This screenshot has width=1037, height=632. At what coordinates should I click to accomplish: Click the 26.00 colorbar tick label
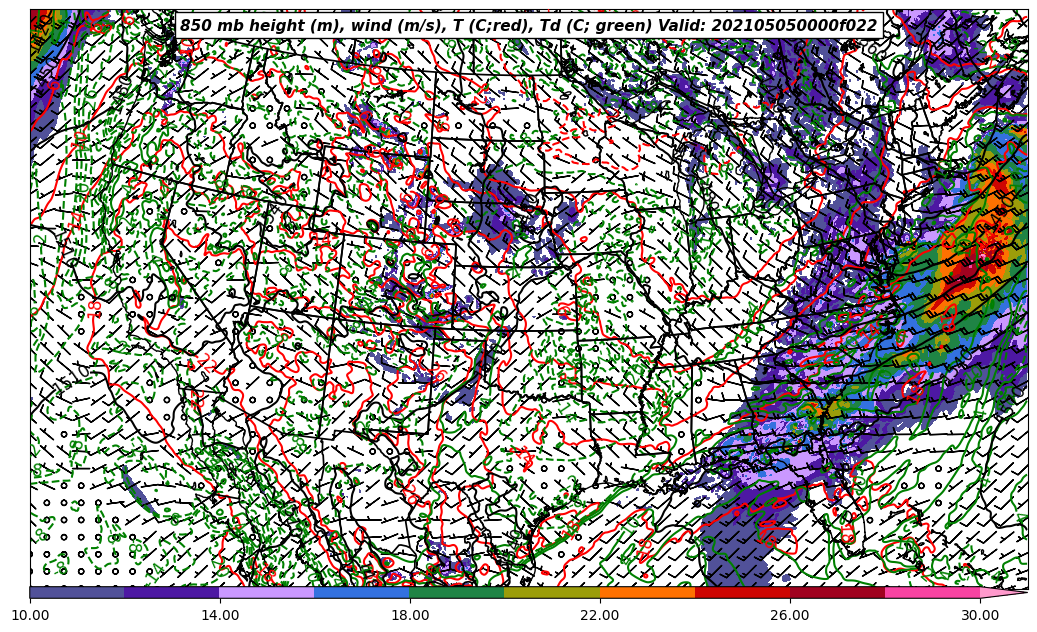(790, 615)
